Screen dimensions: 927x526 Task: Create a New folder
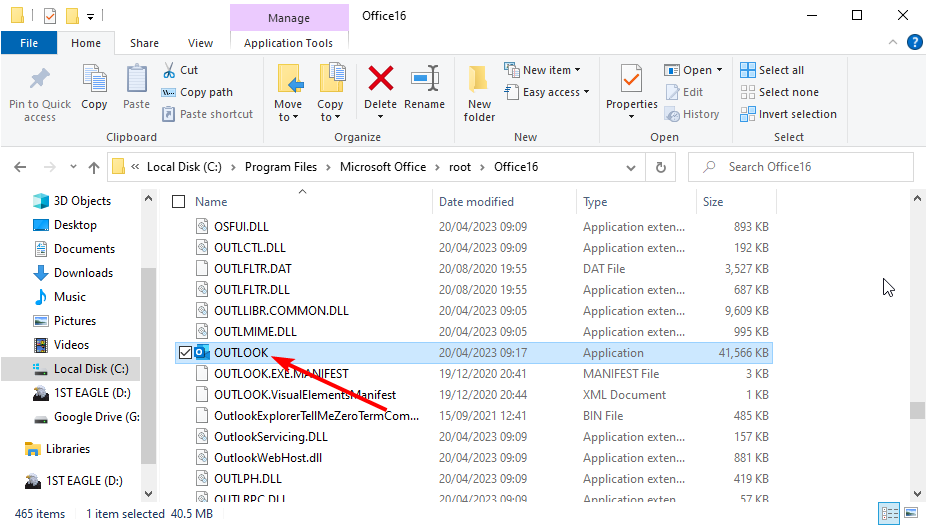(x=479, y=93)
